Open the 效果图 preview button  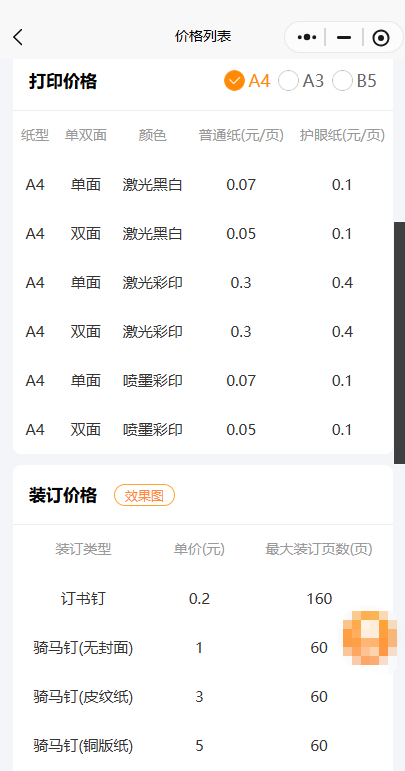point(144,496)
